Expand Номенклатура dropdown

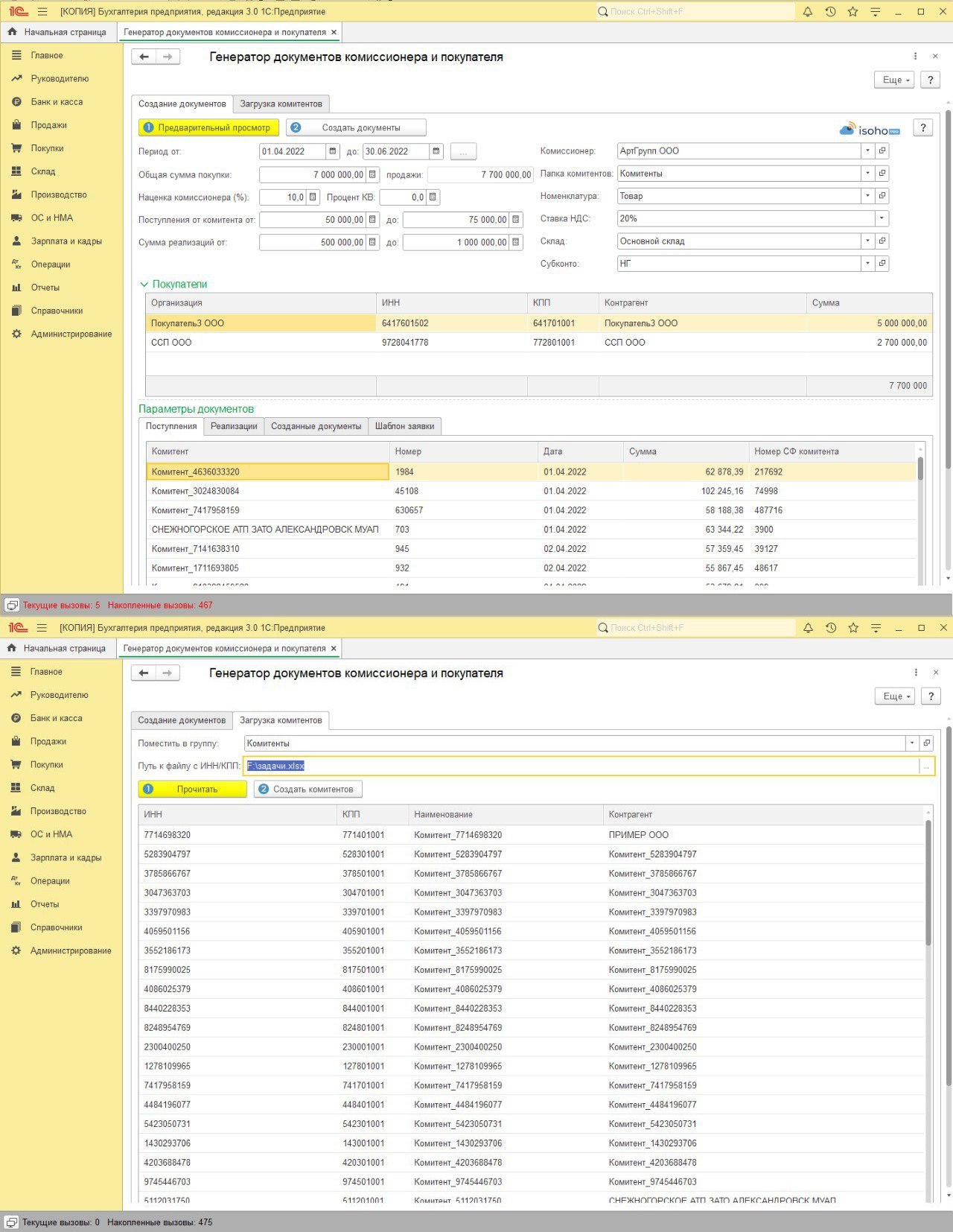coord(867,195)
